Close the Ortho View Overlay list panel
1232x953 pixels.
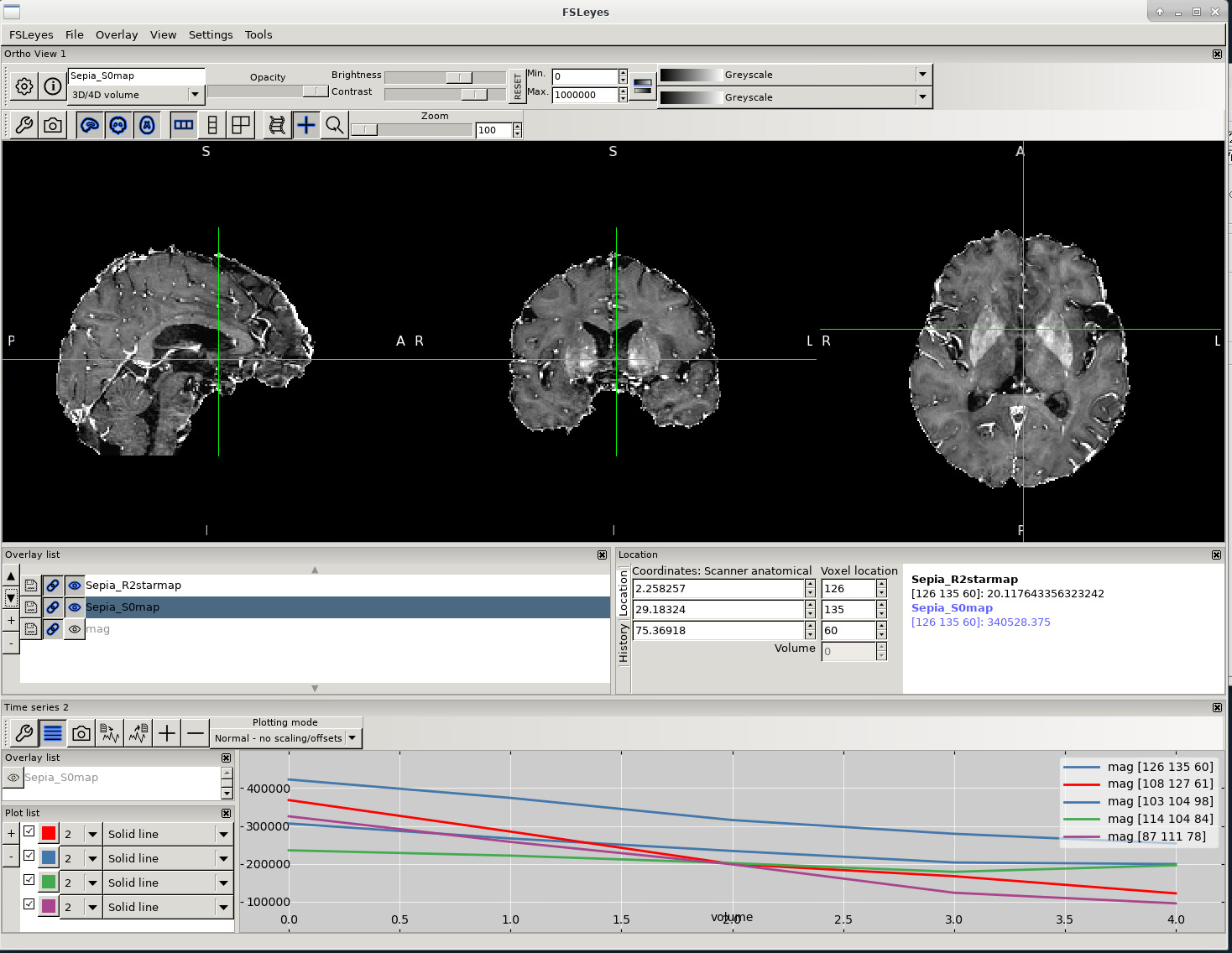(x=602, y=555)
